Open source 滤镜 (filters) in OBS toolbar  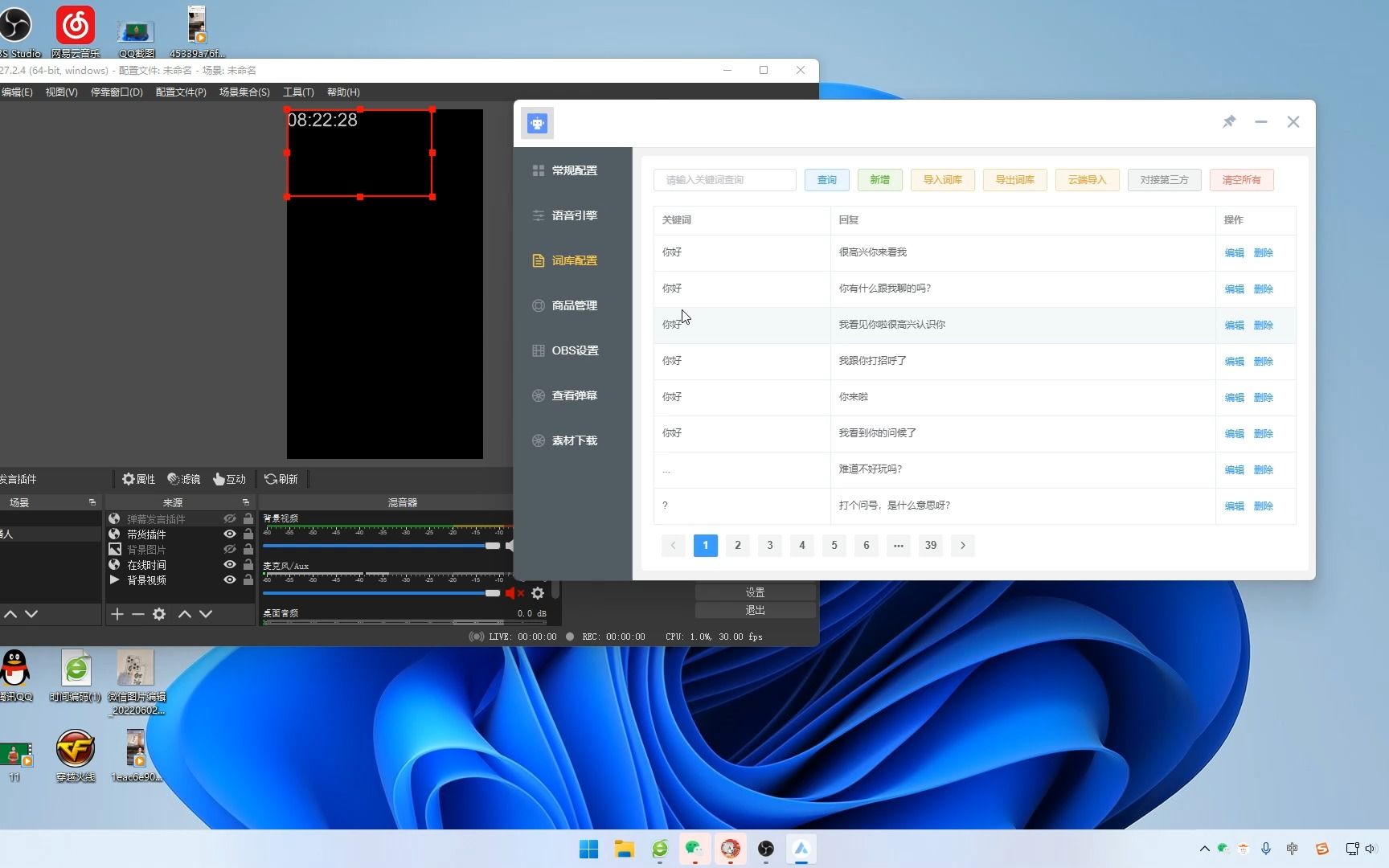(183, 479)
